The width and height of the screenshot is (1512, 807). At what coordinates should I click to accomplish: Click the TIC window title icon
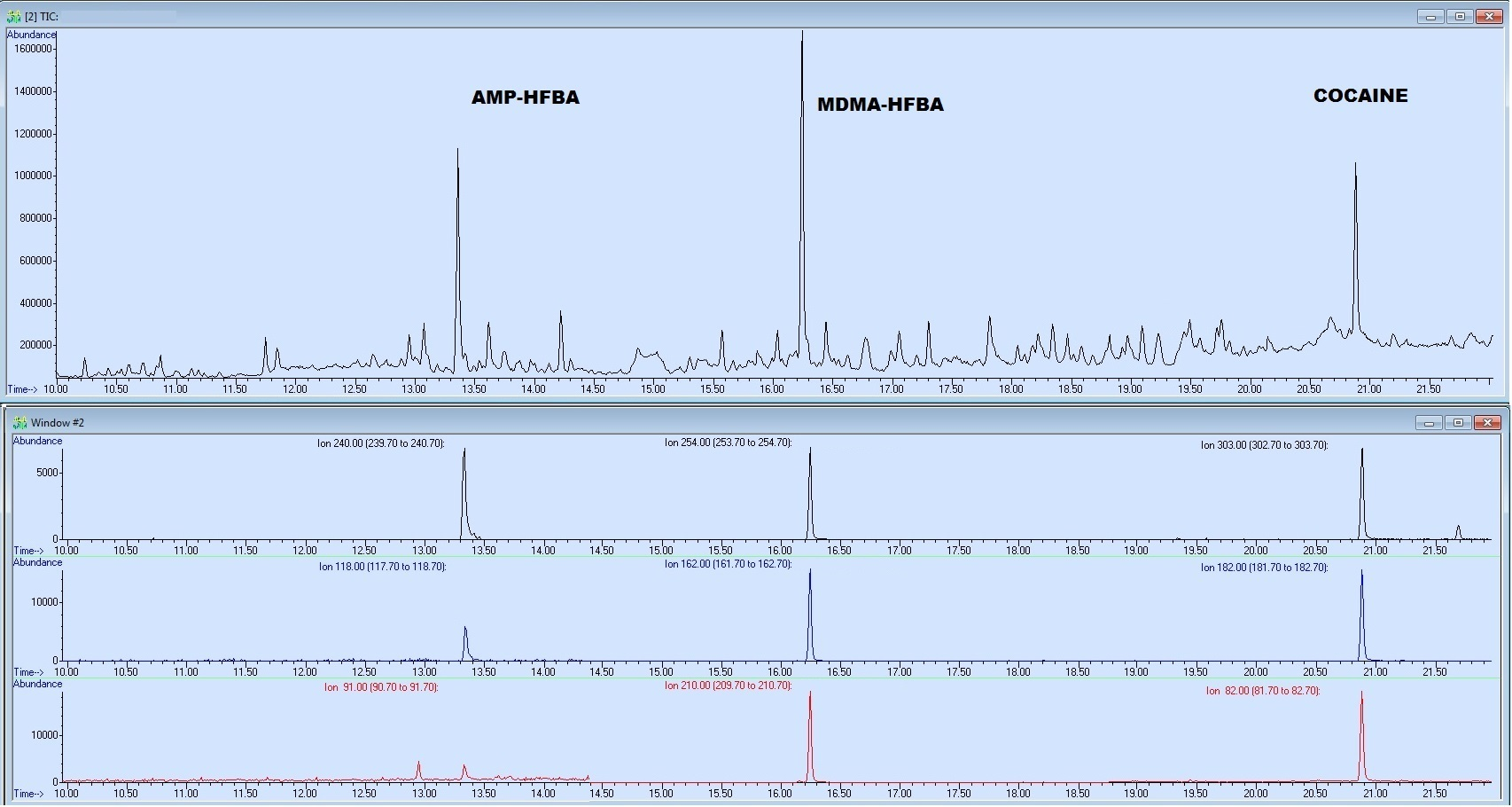pos(13,16)
